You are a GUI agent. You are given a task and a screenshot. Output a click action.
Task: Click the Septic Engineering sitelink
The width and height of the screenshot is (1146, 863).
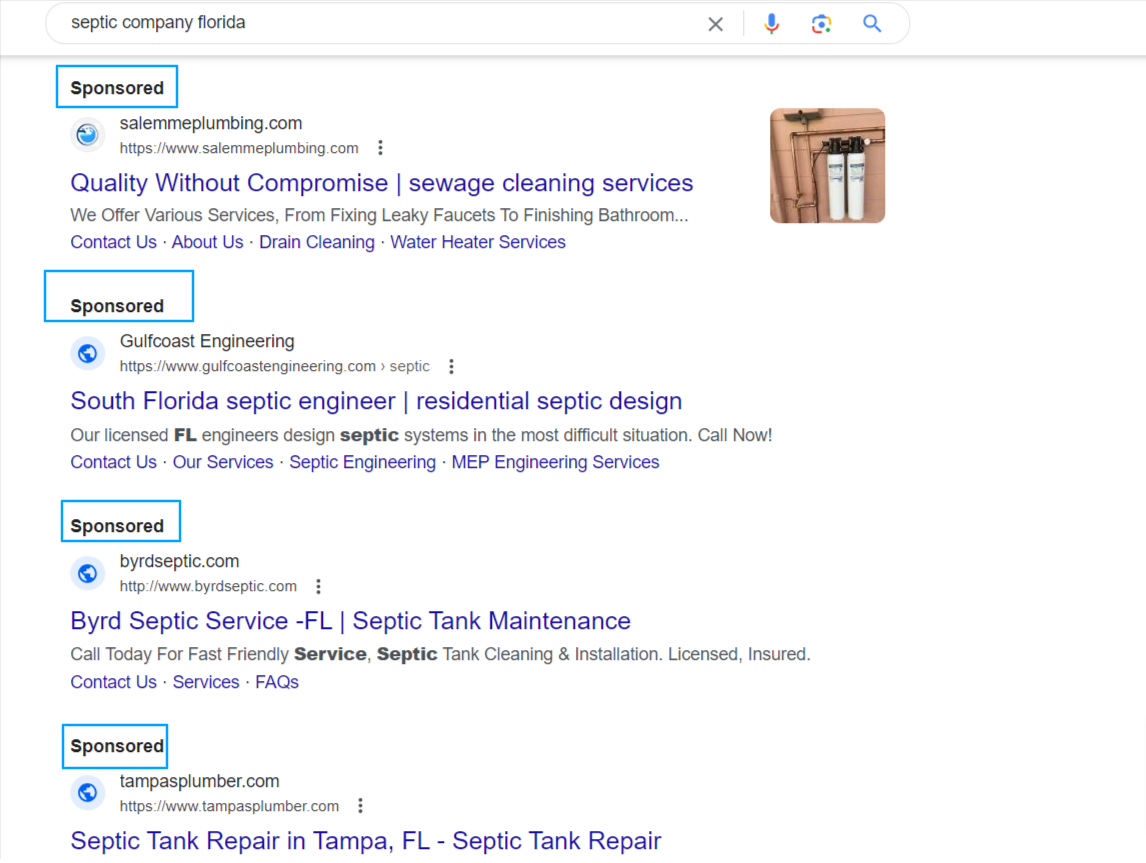point(362,462)
